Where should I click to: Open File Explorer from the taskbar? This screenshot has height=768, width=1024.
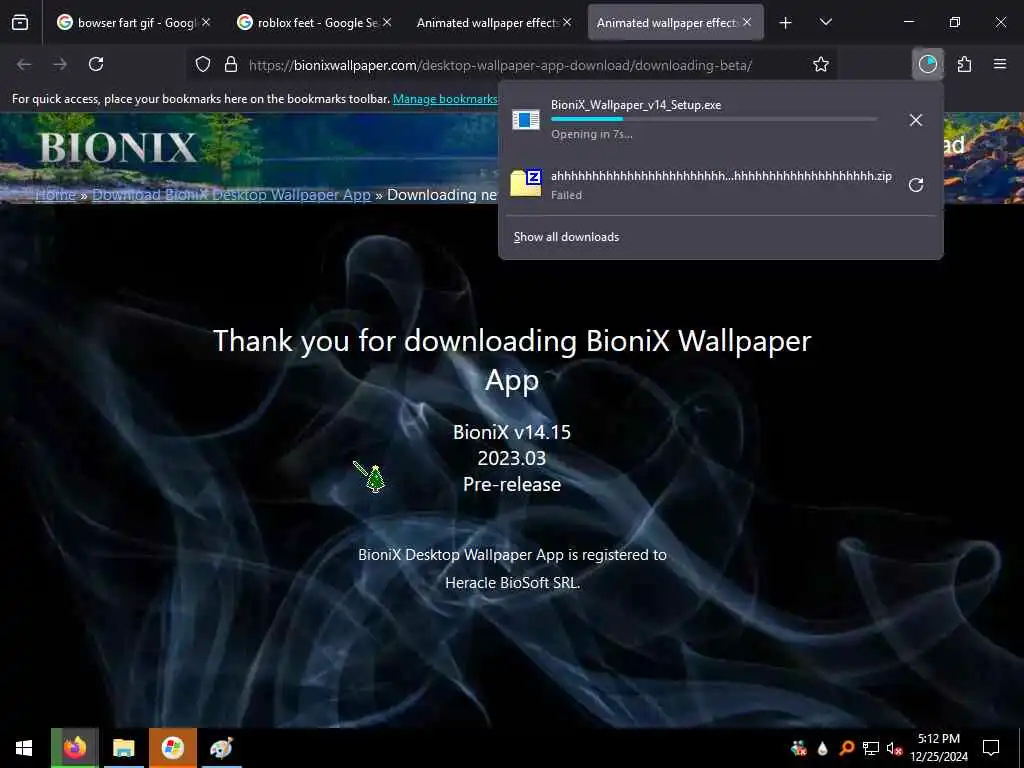(x=123, y=748)
